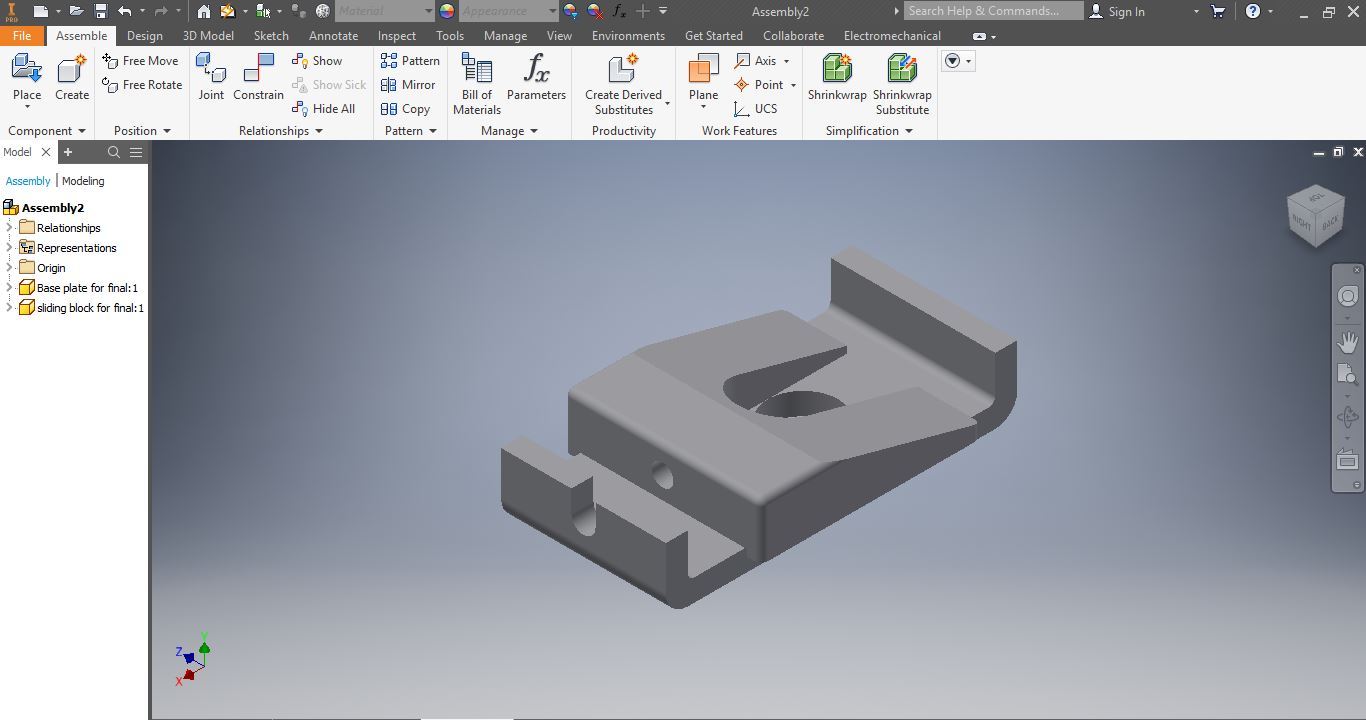Viewport: 1366px width, 720px height.
Task: Open the Inspect tab
Action: [x=397, y=36]
